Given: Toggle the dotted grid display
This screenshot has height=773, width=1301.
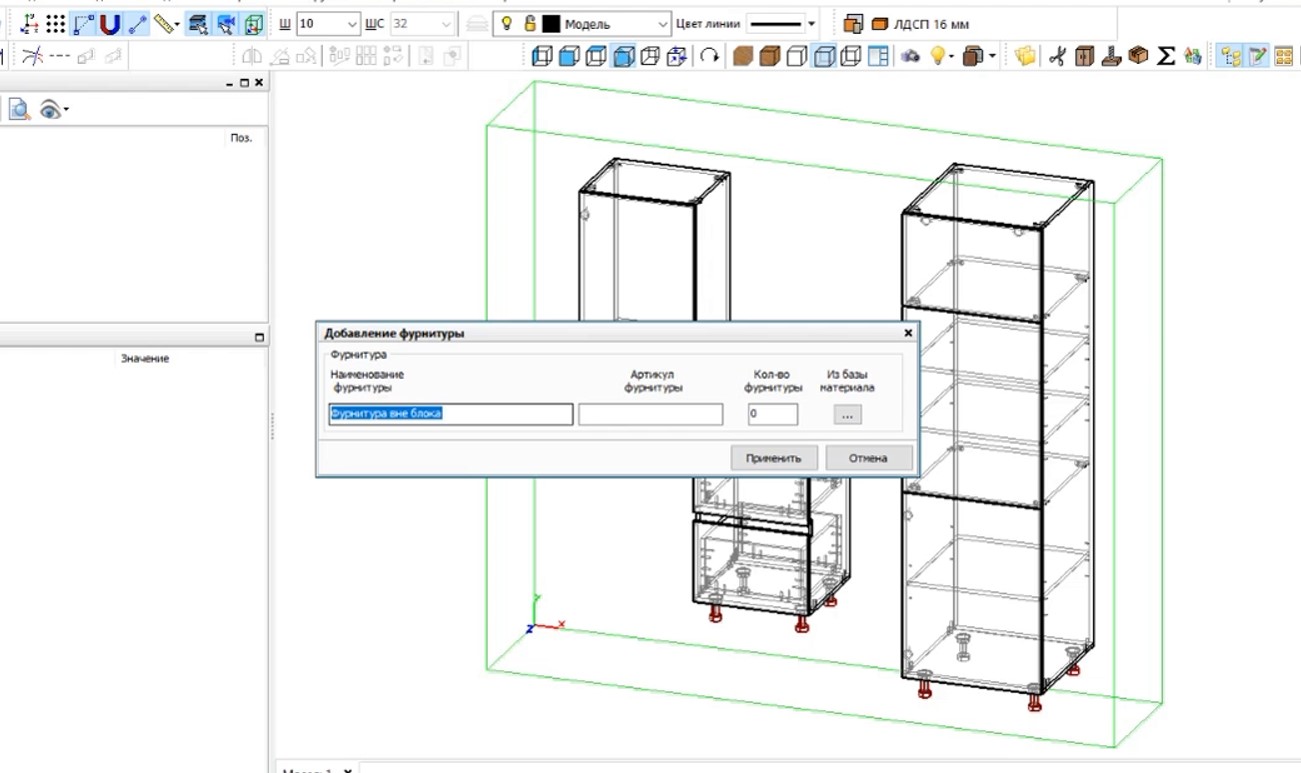Looking at the screenshot, I should (x=56, y=24).
